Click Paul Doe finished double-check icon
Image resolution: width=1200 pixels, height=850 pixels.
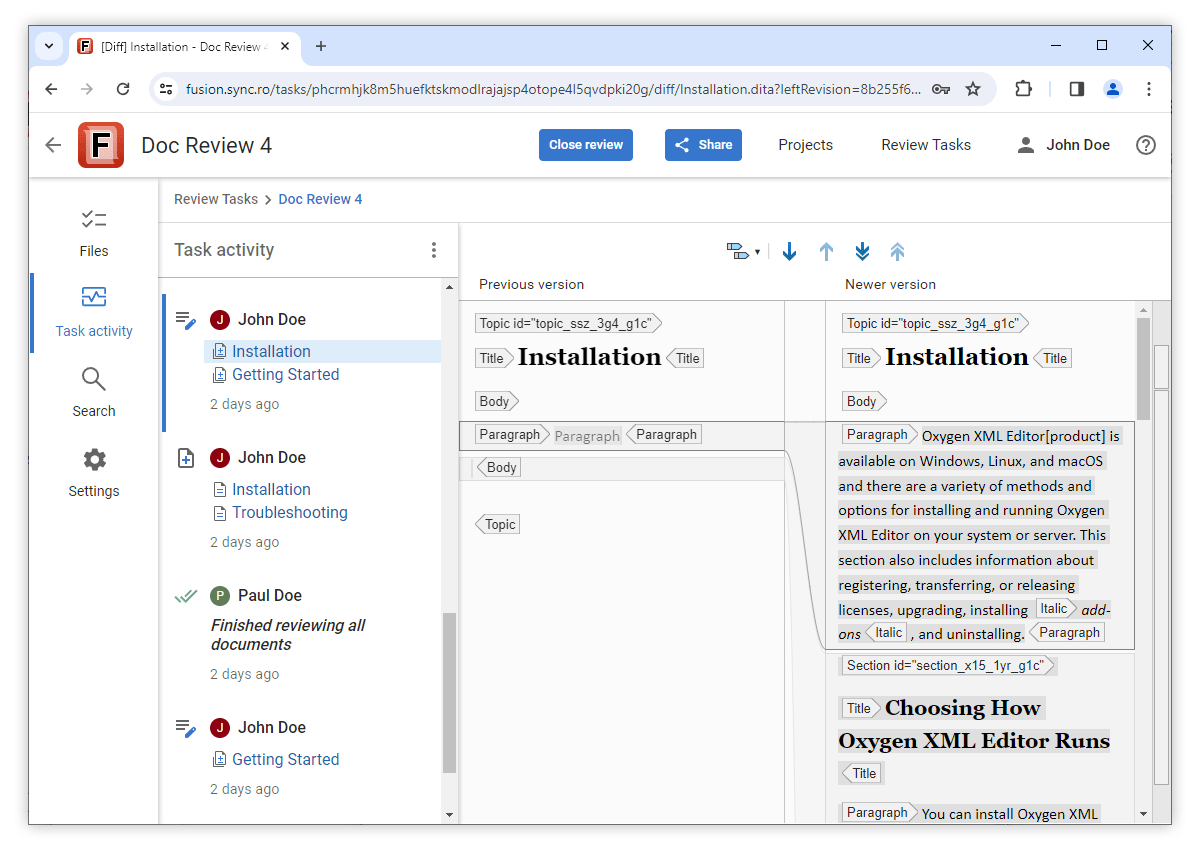(x=186, y=596)
